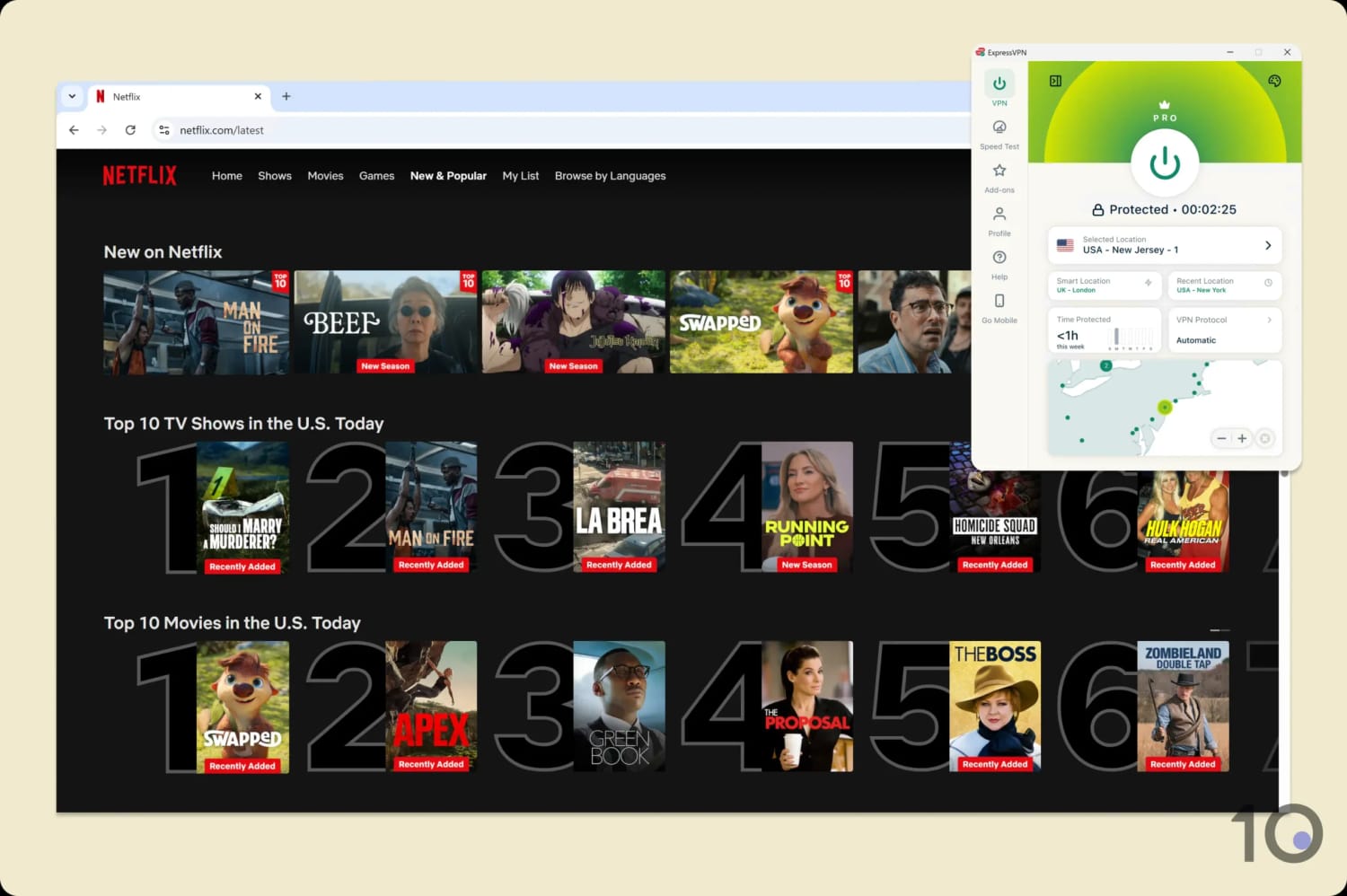Go forward in the browser
1347x896 pixels.
click(102, 130)
